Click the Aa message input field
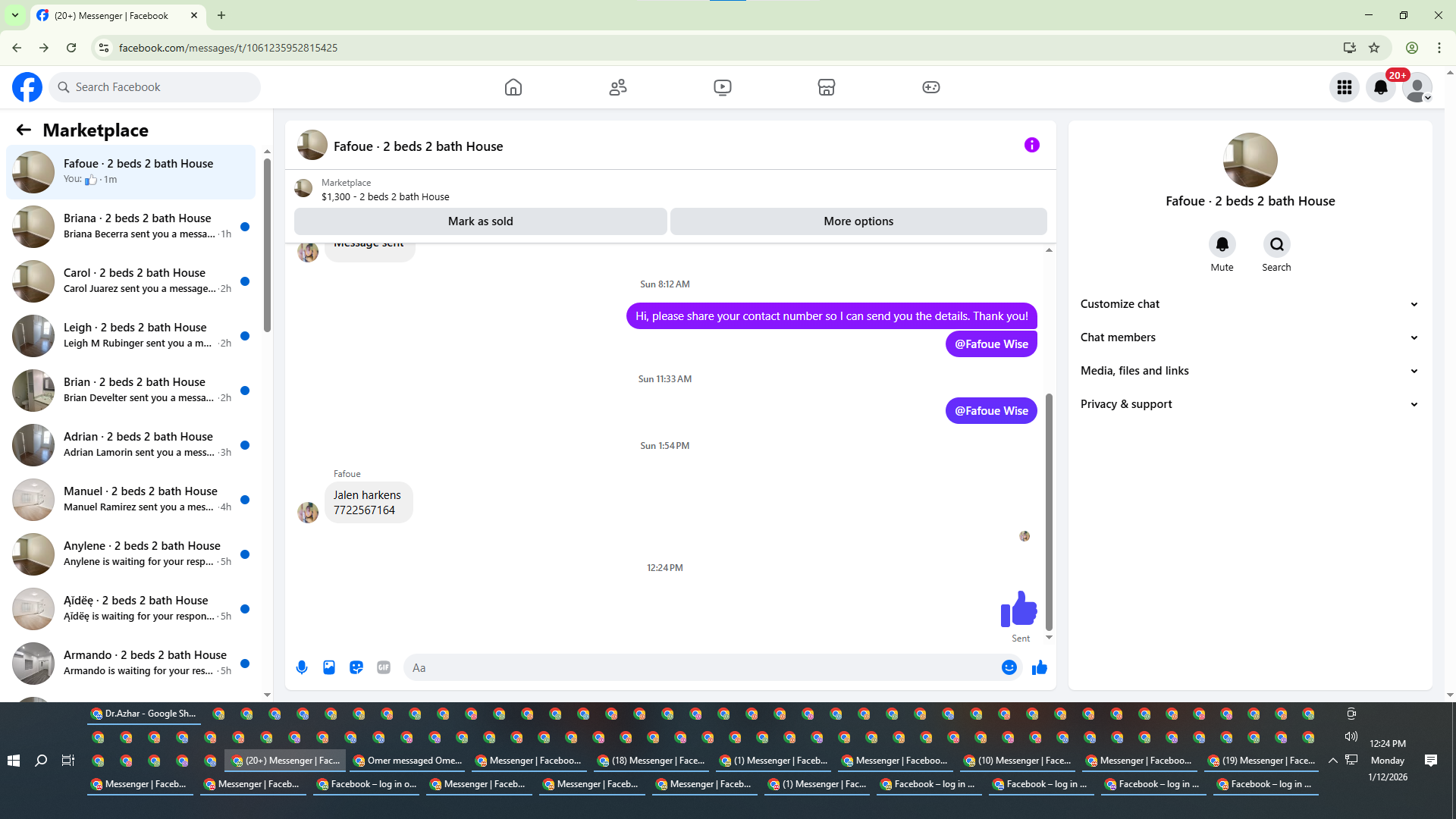This screenshot has width=1456, height=819. tap(698, 667)
